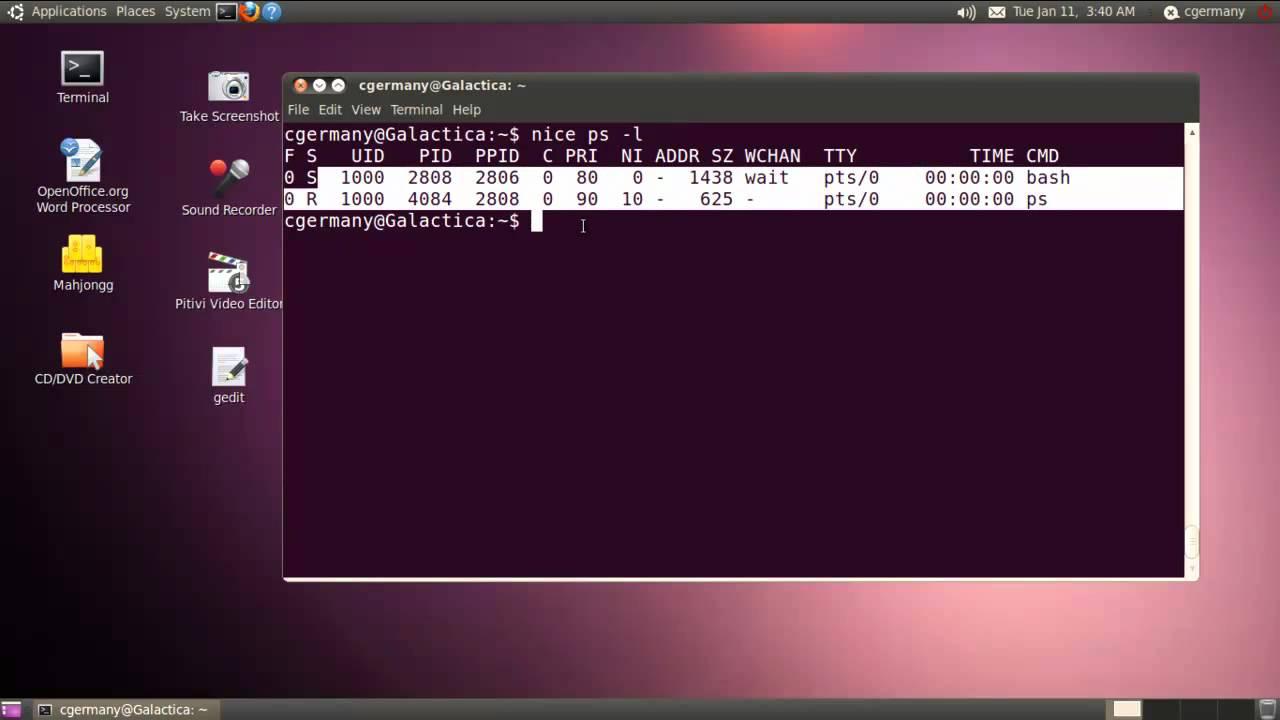Image resolution: width=1280 pixels, height=720 pixels.
Task: Open the clock showing Tue Jan 11
Action: pyautogui.click(x=1075, y=11)
